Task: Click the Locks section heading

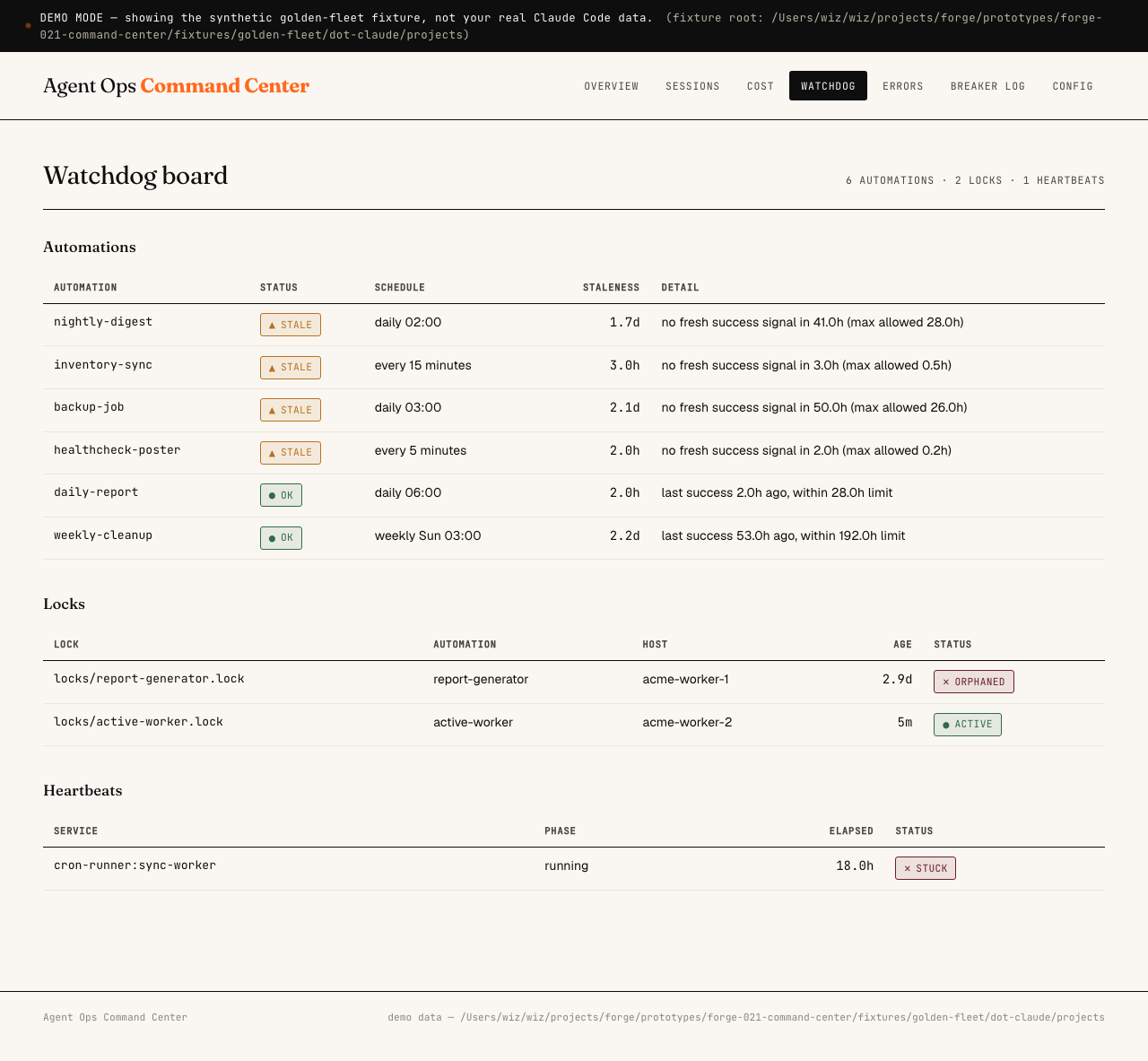Action: 65,604
